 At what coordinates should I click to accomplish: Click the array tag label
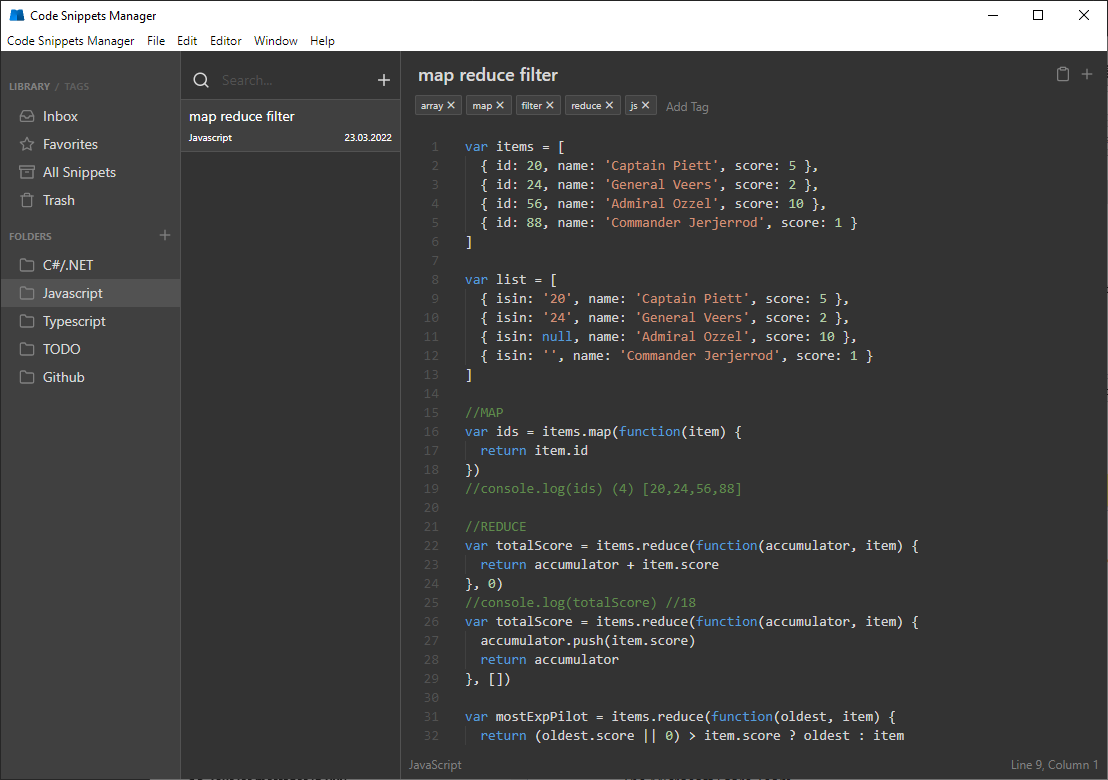(432, 105)
